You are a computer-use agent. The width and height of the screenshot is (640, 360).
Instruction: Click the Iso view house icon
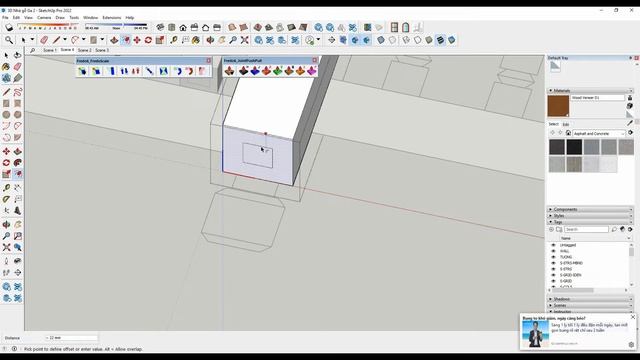click(160, 27)
